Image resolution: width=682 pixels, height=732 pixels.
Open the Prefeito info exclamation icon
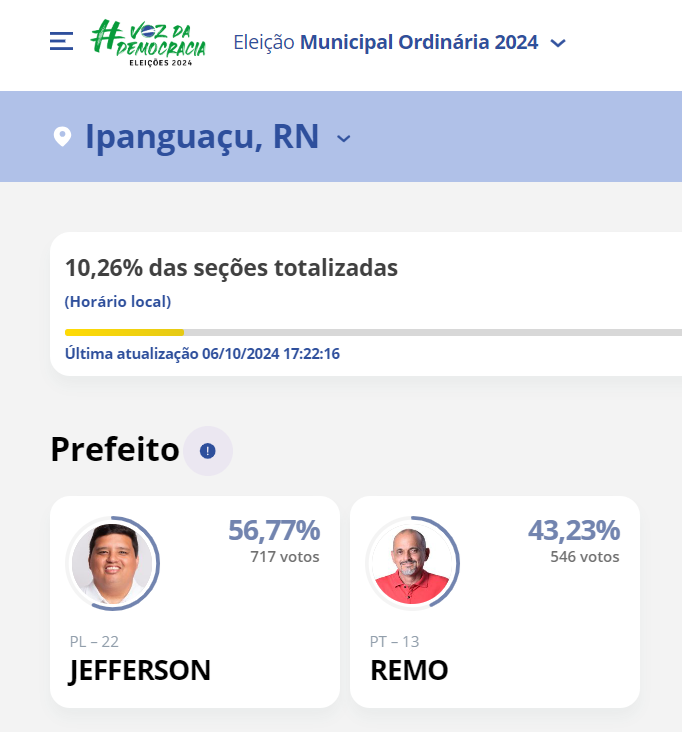tap(208, 451)
